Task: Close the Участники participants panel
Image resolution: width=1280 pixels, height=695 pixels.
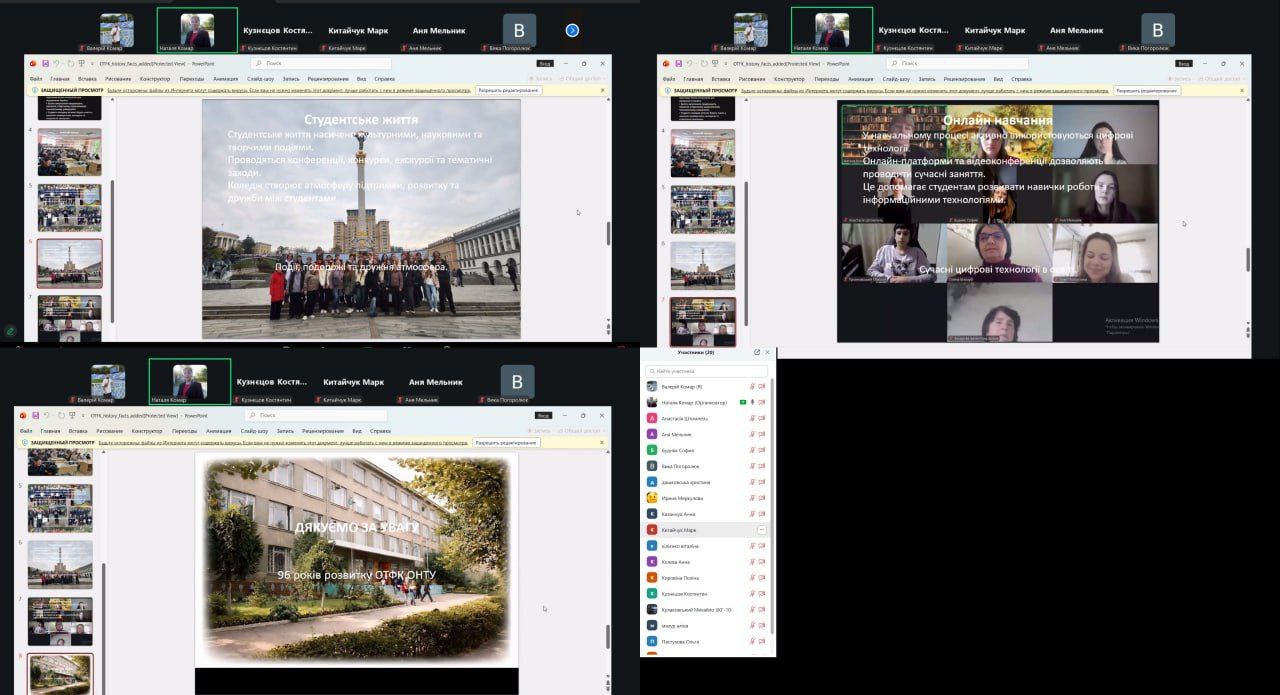Action: [767, 352]
